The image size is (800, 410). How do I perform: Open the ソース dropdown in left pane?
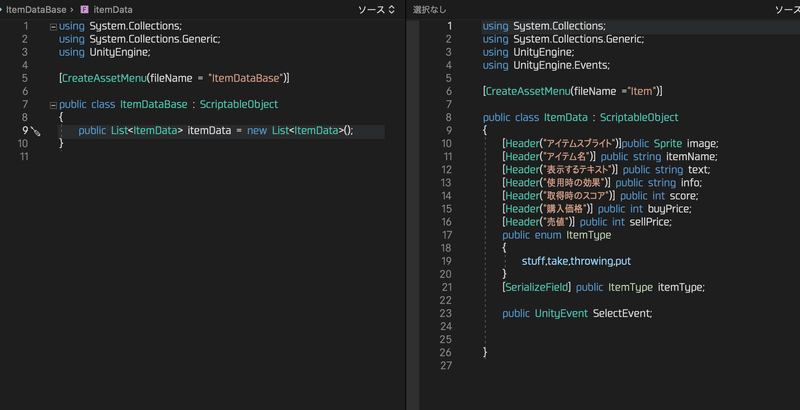point(376,9)
